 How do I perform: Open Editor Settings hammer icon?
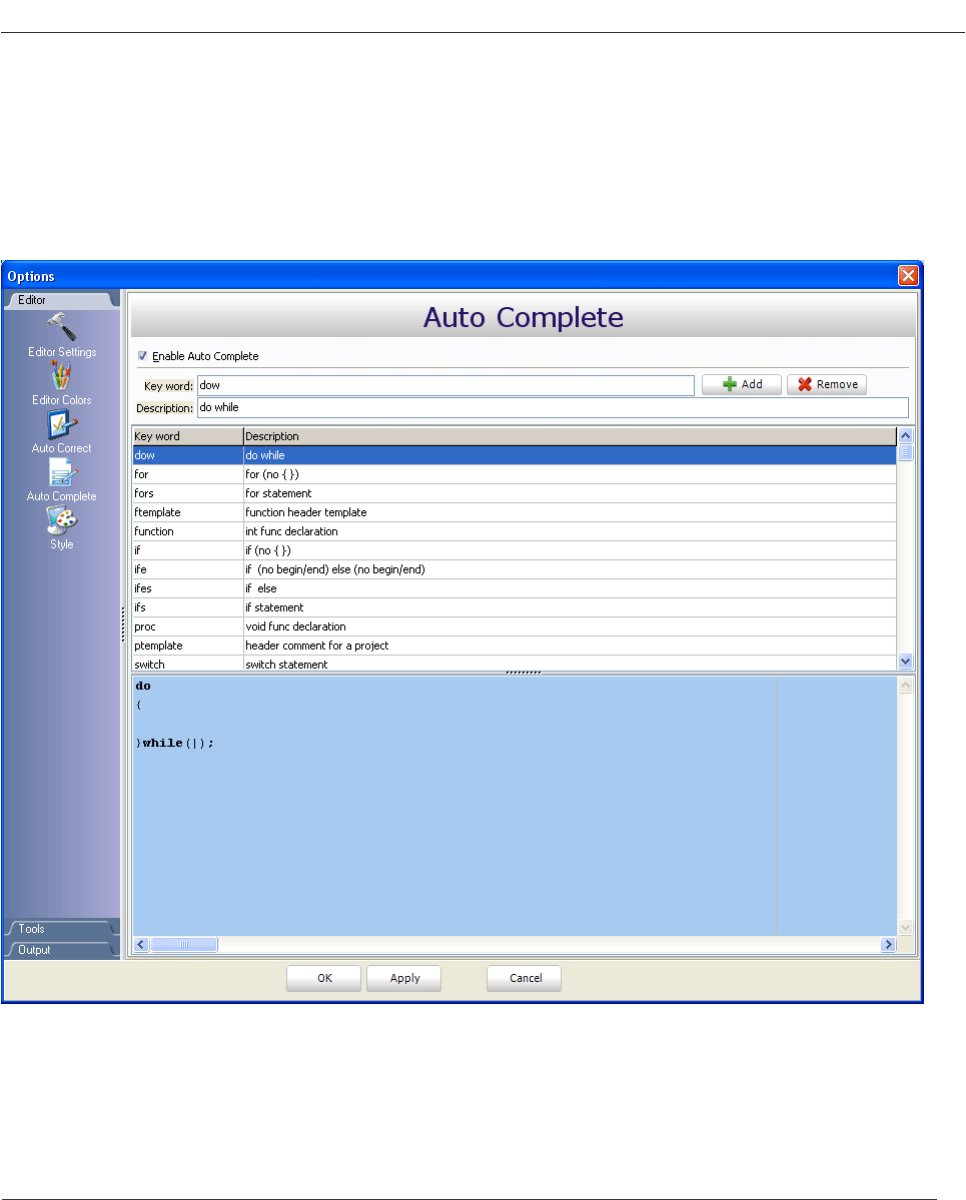(x=62, y=327)
